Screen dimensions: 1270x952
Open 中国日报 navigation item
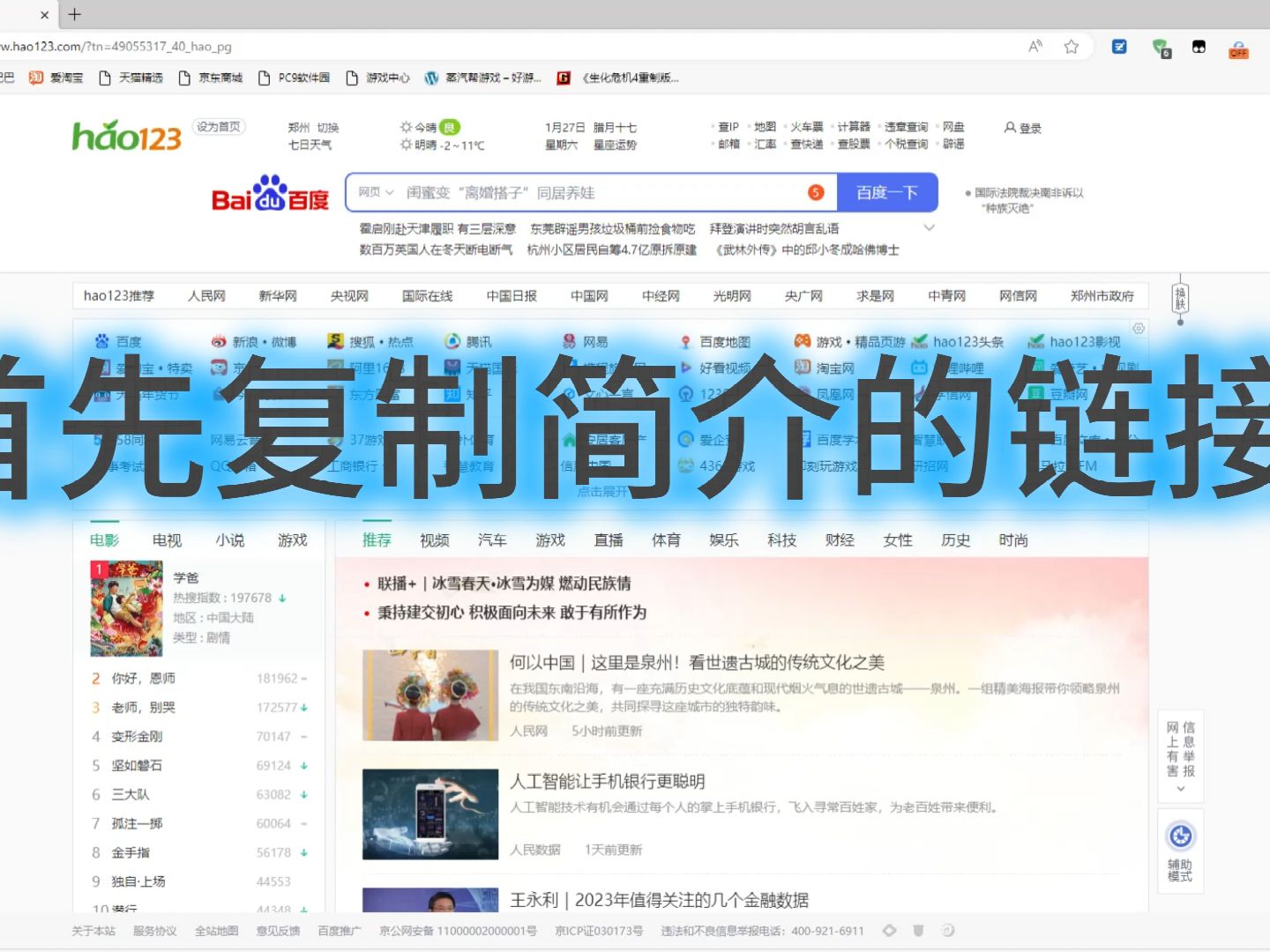tap(512, 296)
